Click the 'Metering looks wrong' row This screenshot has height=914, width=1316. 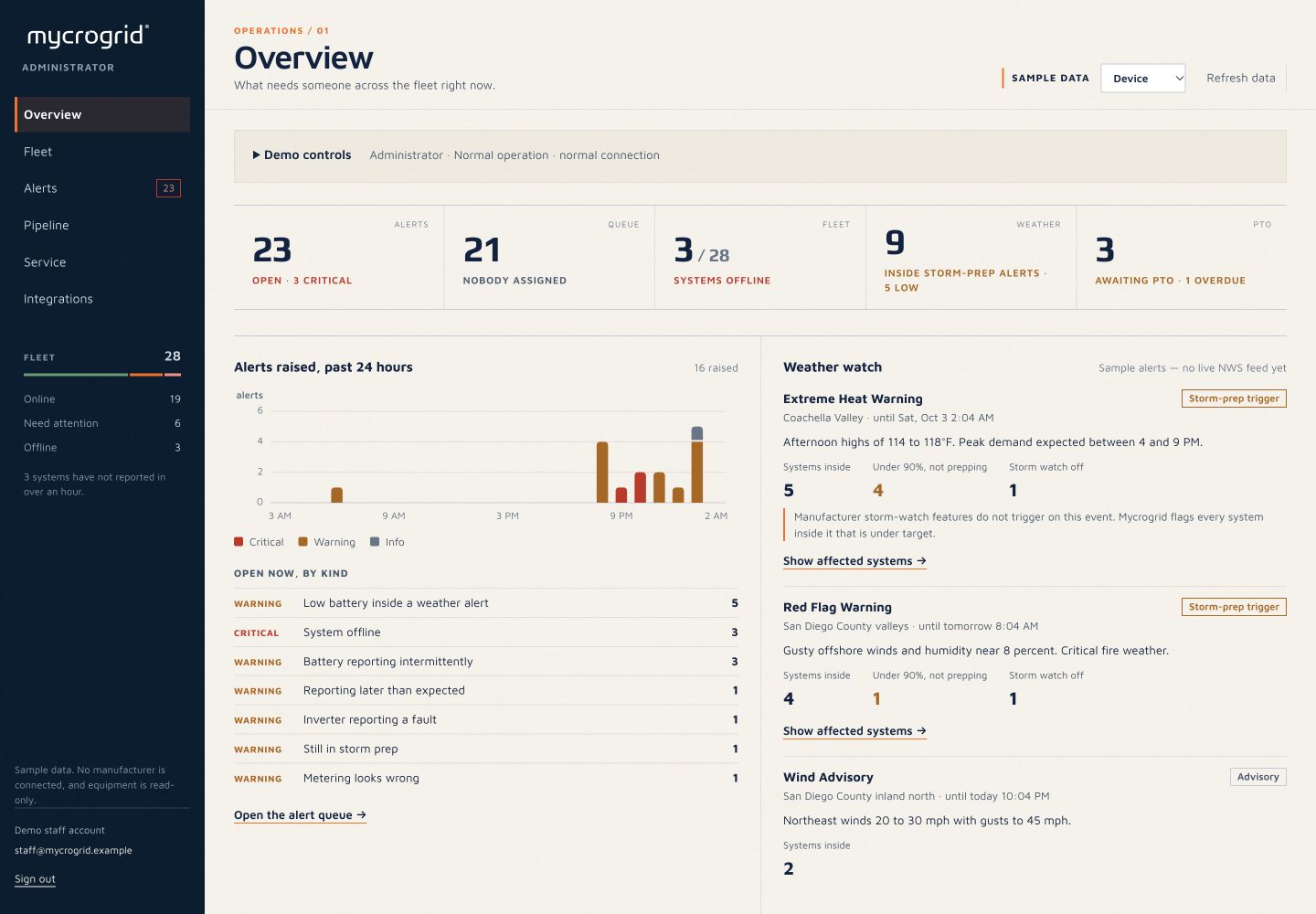[486, 779]
